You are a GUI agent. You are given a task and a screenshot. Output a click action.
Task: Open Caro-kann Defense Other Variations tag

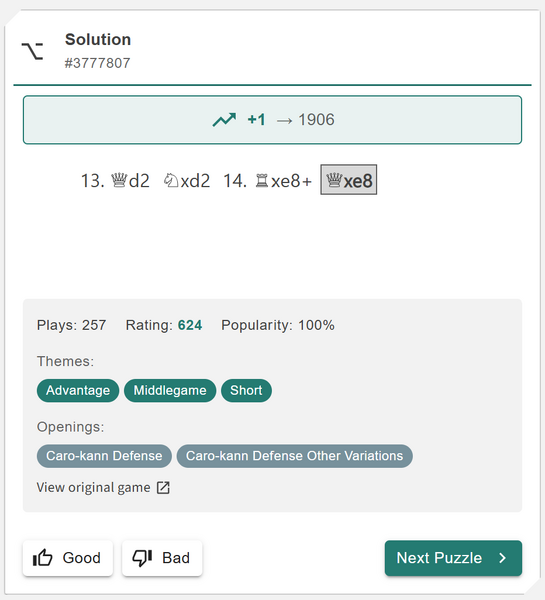pyautogui.click(x=294, y=456)
